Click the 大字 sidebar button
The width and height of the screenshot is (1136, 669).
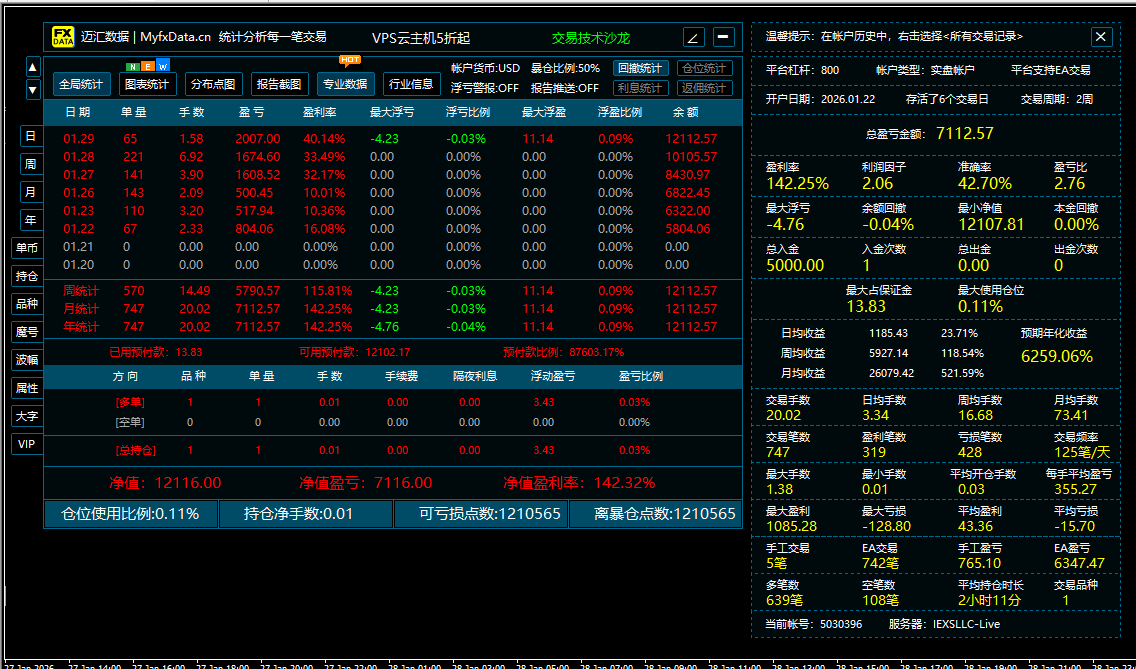tap(26, 415)
